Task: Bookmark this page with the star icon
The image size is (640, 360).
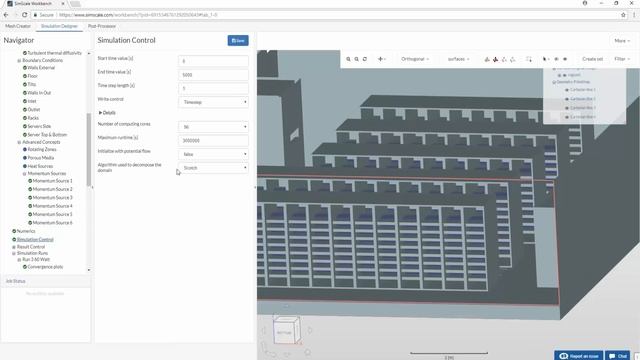Action: click(623, 15)
